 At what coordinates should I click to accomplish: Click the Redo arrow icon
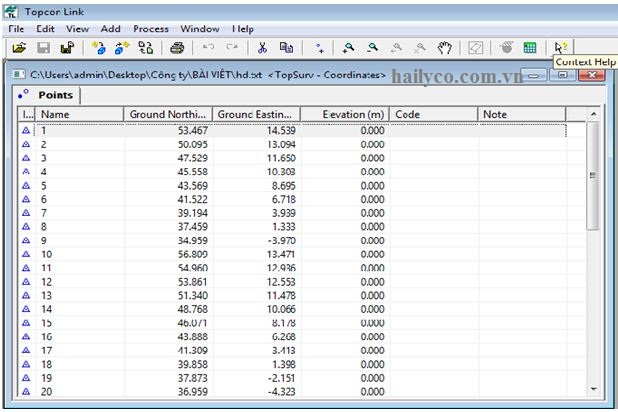tap(232, 47)
